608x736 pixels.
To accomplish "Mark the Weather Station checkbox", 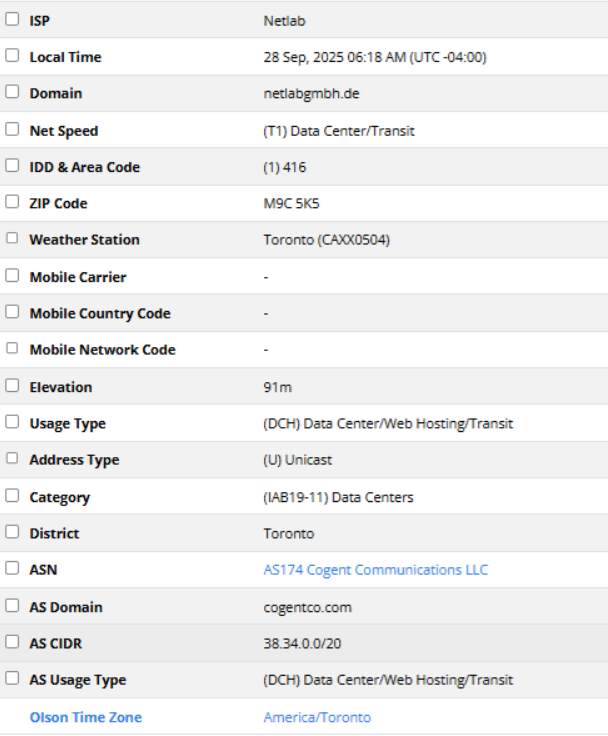I will click(12, 239).
